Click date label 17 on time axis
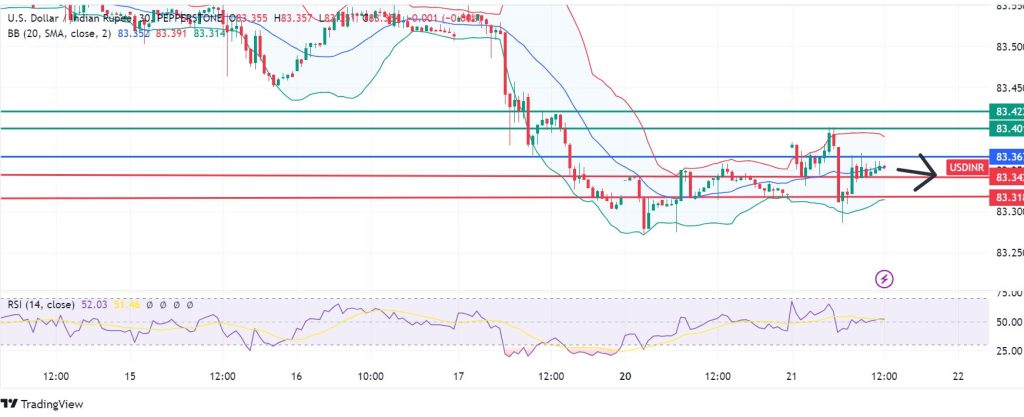Viewport: 1024px width, 417px height. 457,376
